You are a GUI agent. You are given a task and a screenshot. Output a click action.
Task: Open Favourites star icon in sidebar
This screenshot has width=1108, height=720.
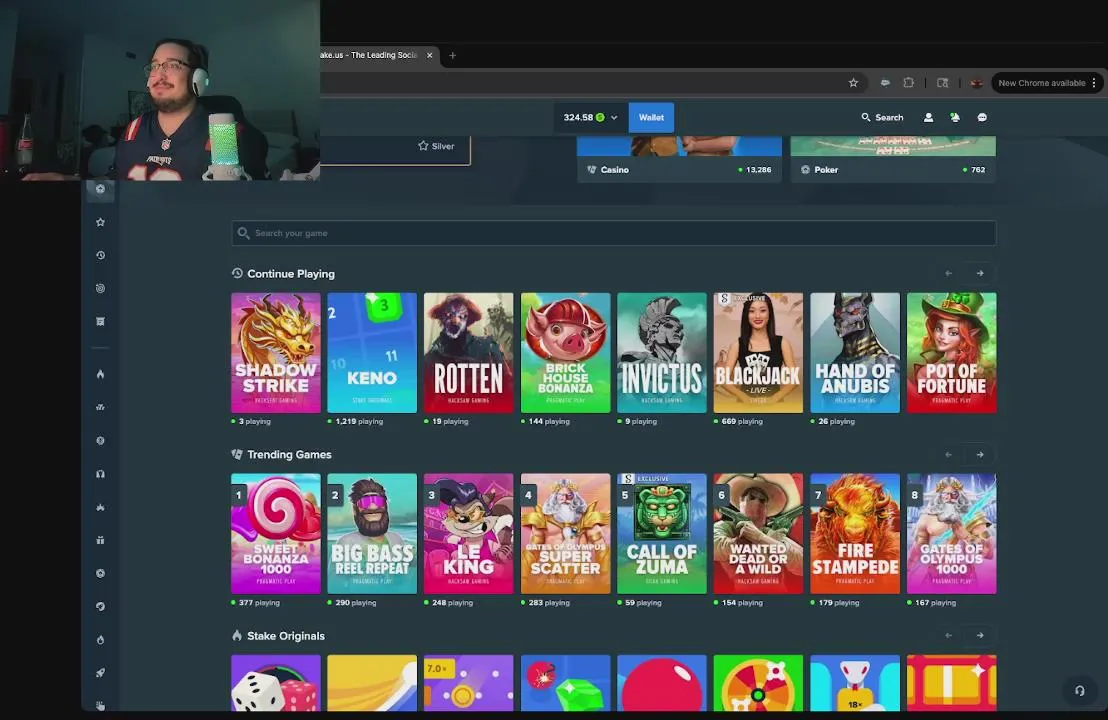100,222
